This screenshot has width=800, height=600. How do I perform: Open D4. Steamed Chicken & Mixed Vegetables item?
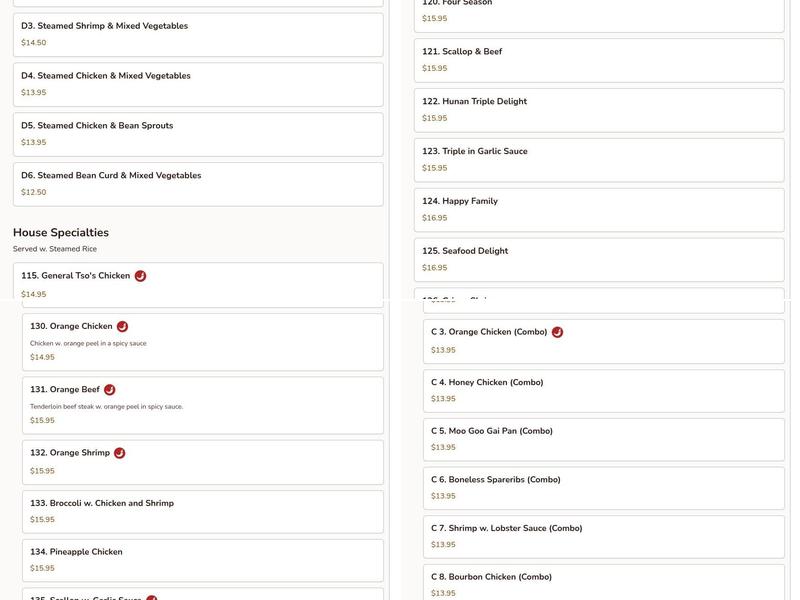coord(198,84)
